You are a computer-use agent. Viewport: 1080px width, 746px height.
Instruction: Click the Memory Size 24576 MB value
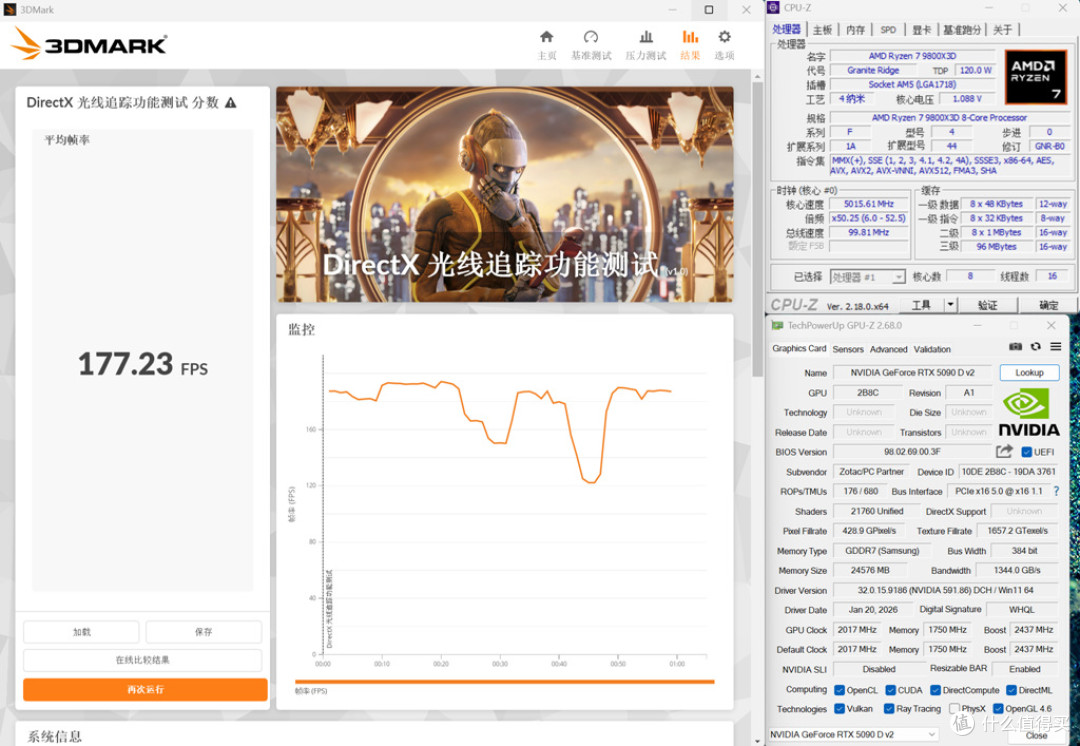coord(868,570)
